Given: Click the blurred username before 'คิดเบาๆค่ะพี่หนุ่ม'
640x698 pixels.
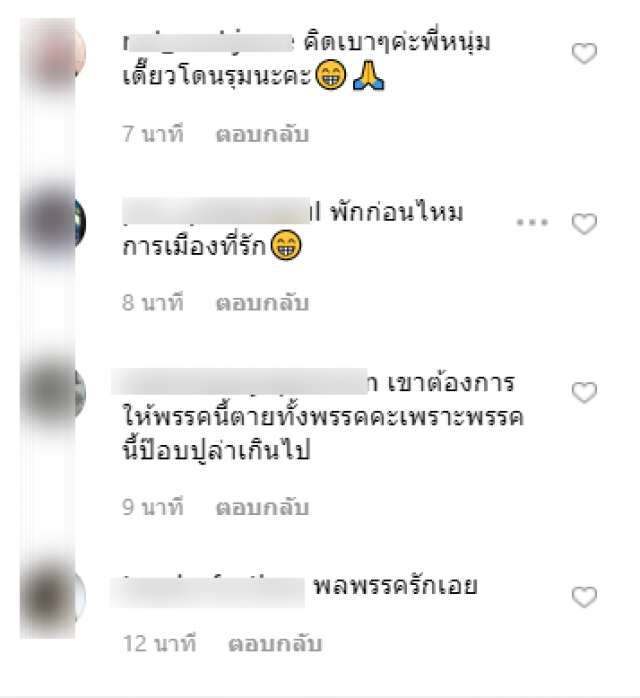Looking at the screenshot, I should click(208, 44).
